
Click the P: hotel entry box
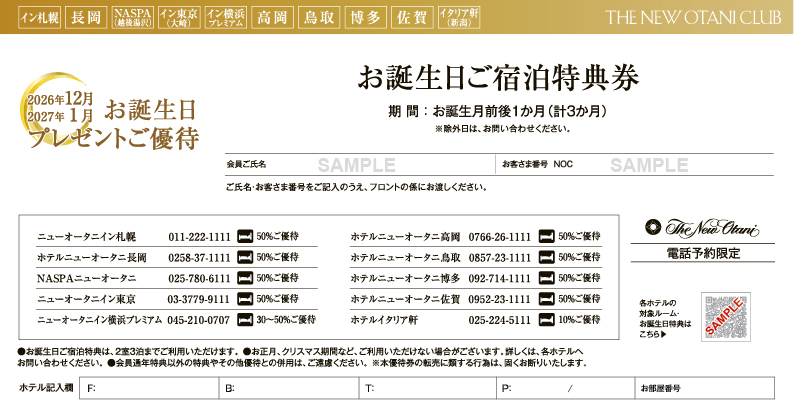point(566,388)
